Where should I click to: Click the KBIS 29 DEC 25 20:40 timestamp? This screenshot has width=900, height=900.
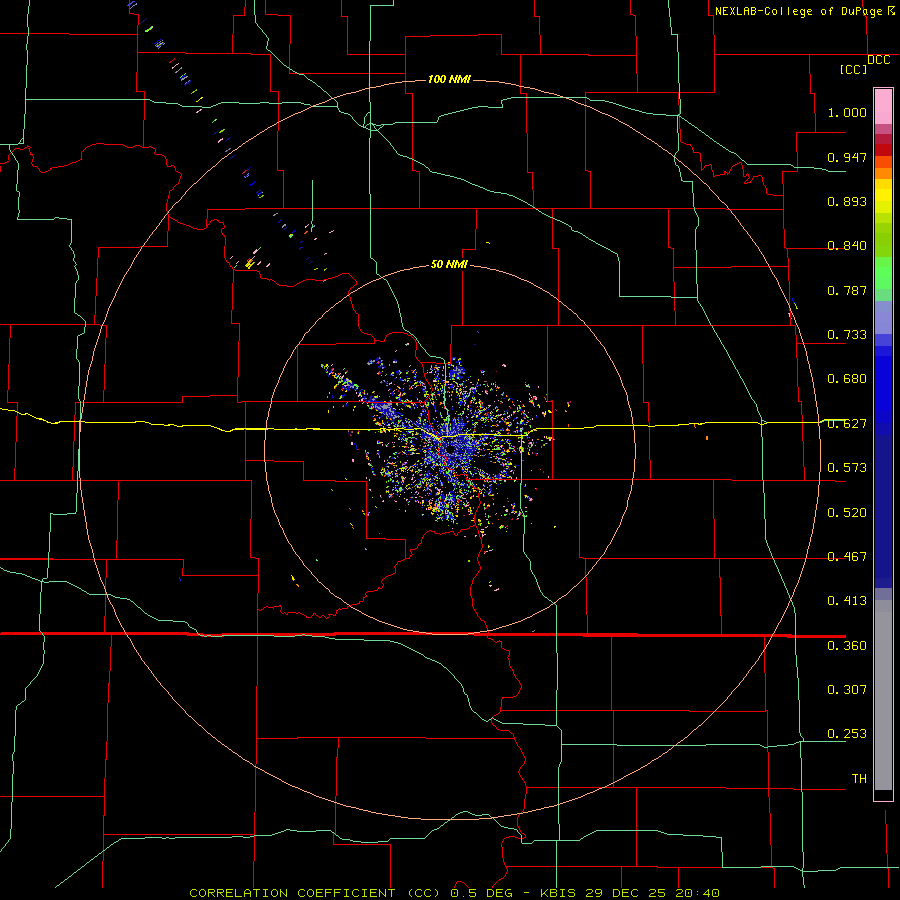point(630,893)
